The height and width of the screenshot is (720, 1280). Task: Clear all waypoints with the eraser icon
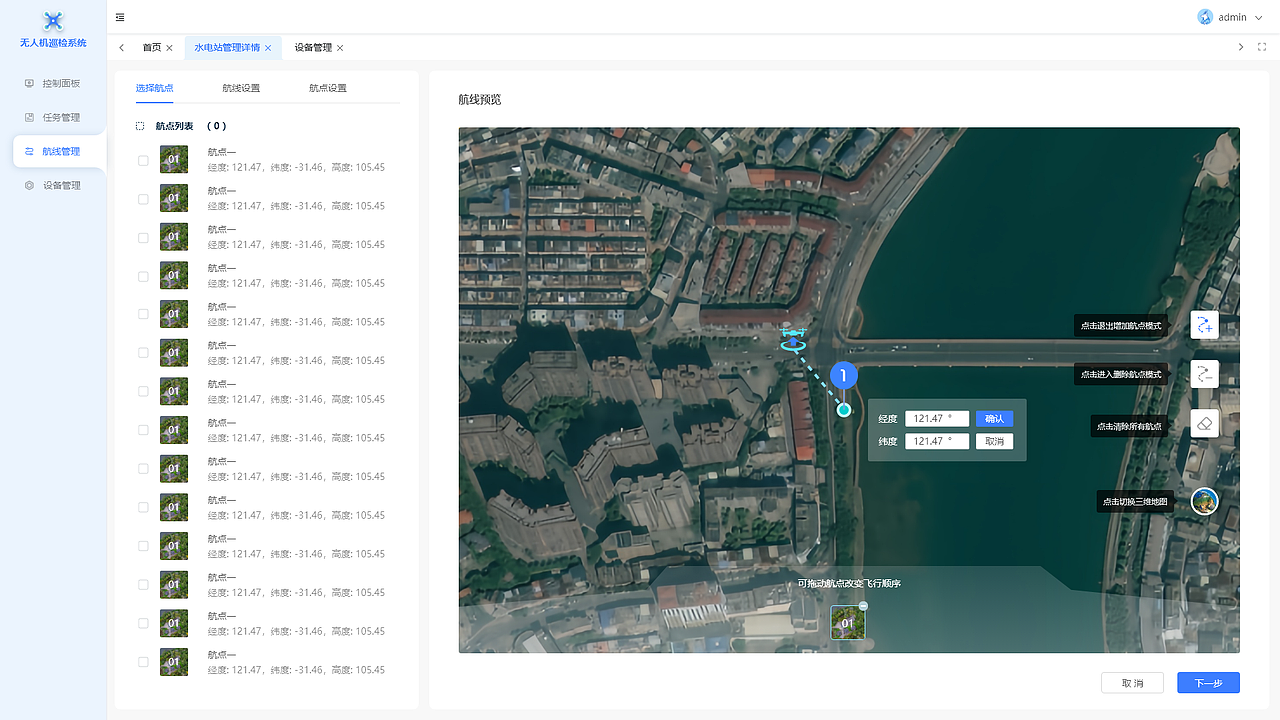pyautogui.click(x=1205, y=423)
